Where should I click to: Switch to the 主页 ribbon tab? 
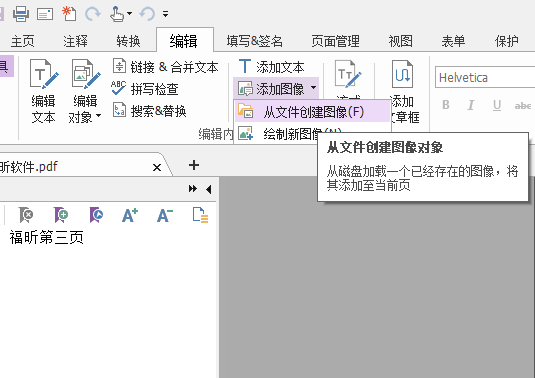click(23, 41)
